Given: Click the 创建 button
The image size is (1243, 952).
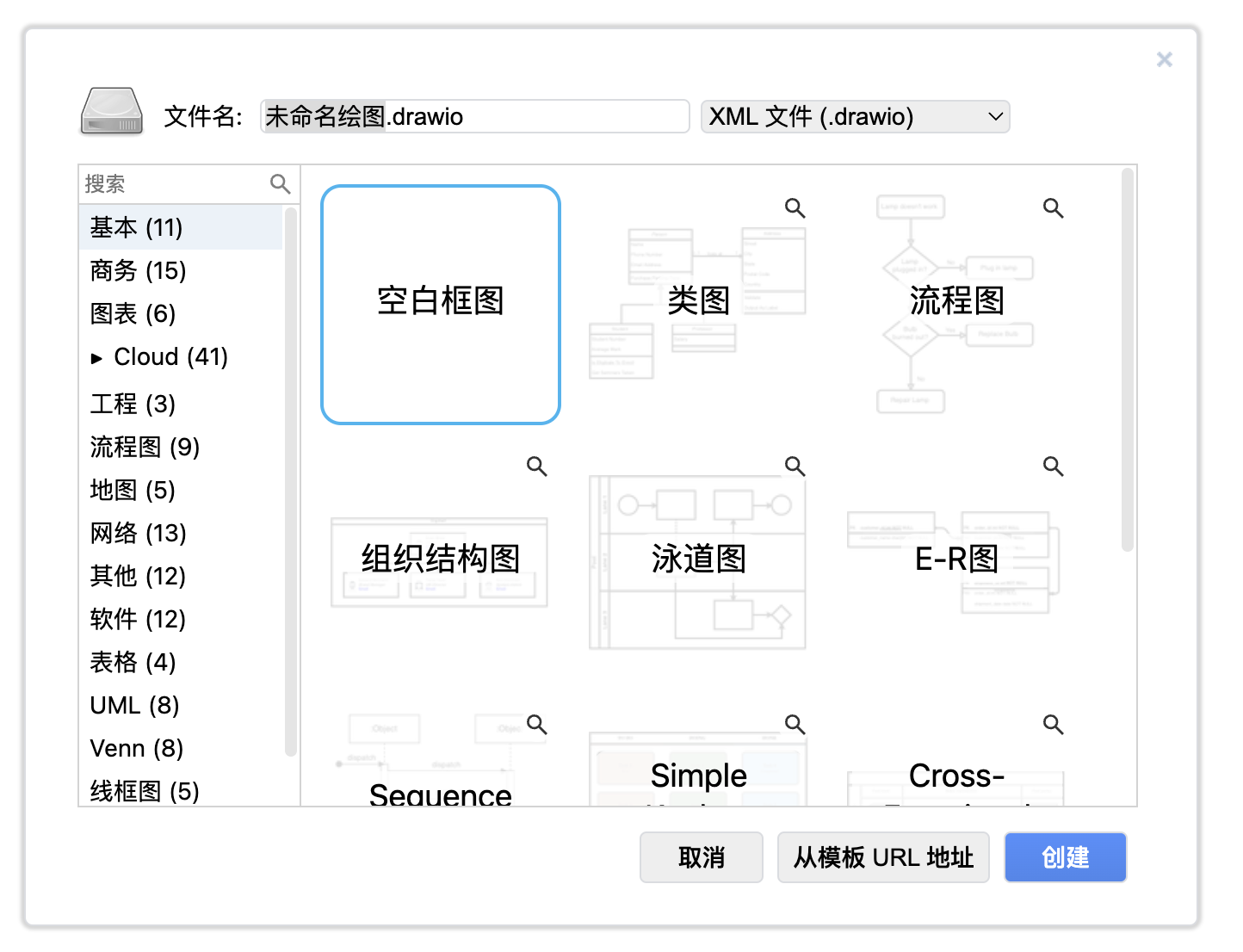Looking at the screenshot, I should click(x=1065, y=856).
